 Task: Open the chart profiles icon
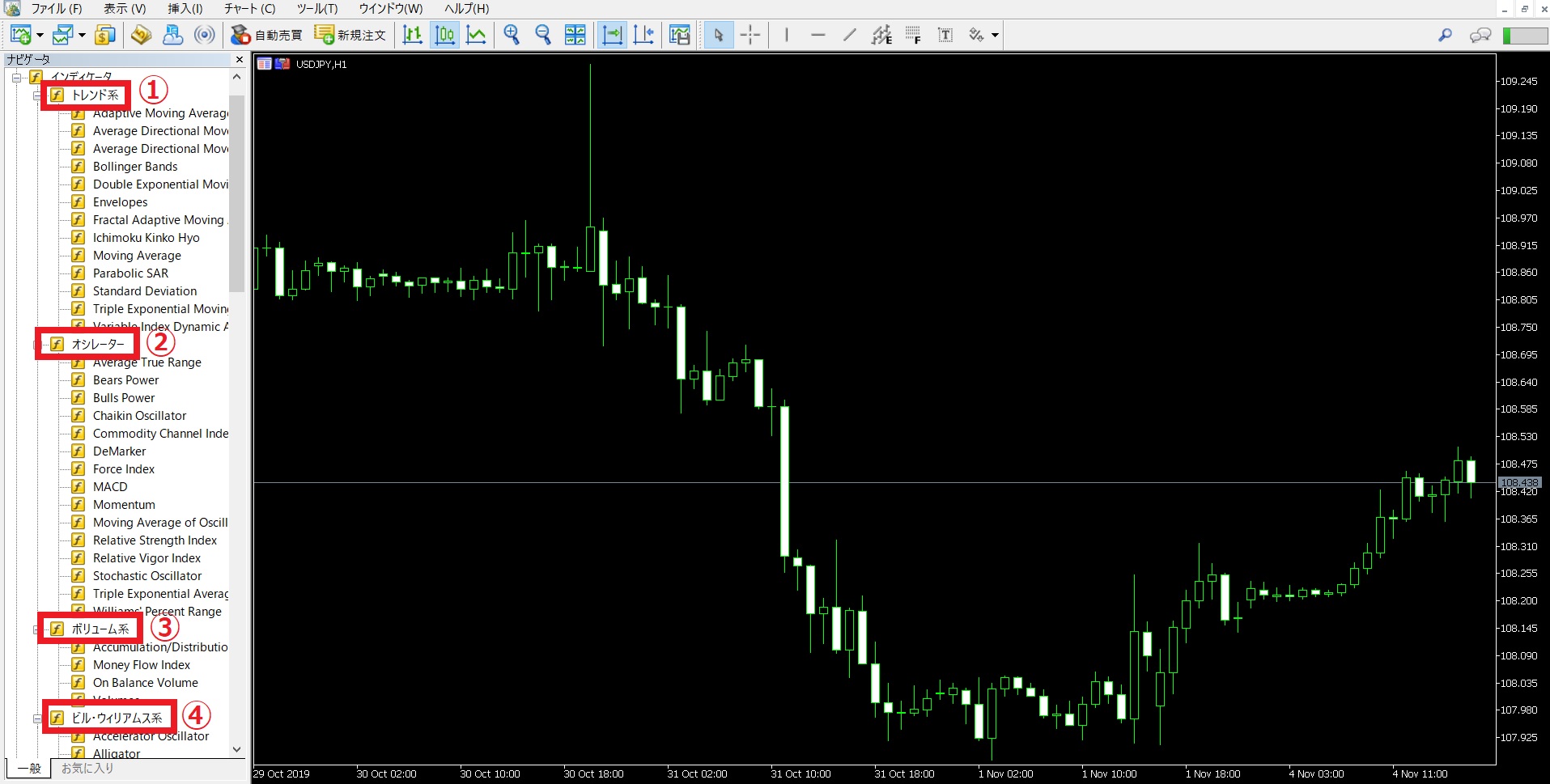point(62,35)
